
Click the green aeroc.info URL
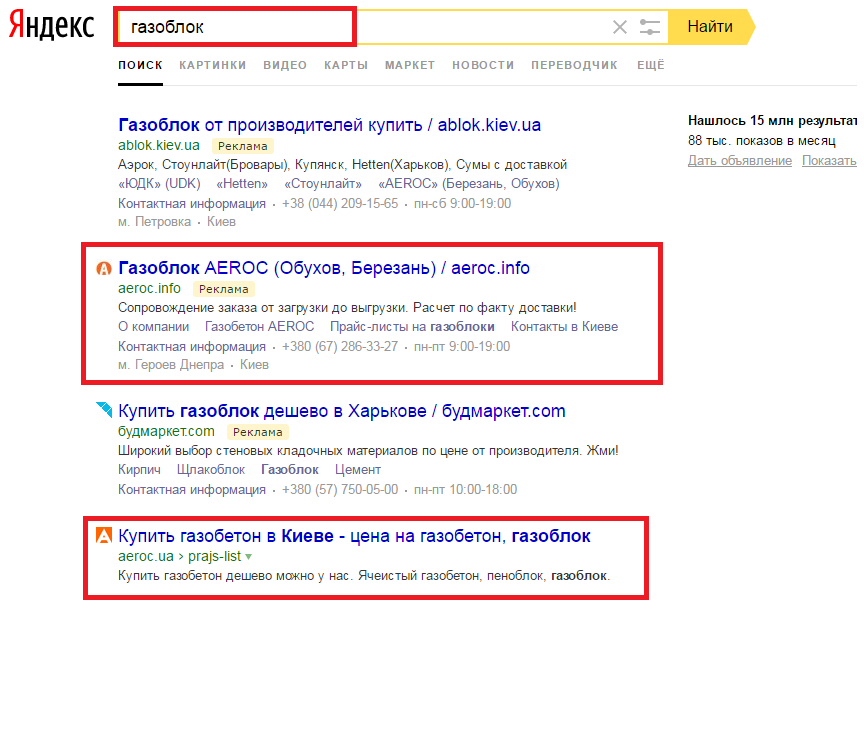[x=149, y=288]
